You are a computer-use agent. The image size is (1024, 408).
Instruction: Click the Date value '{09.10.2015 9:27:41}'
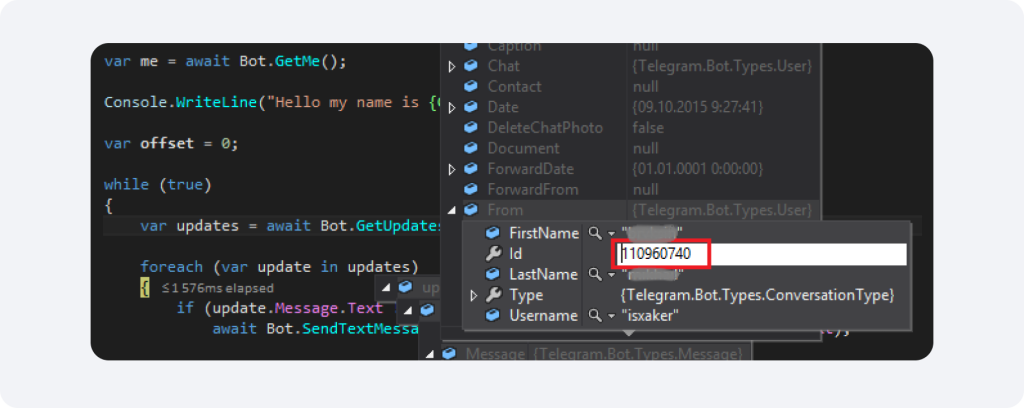697,107
